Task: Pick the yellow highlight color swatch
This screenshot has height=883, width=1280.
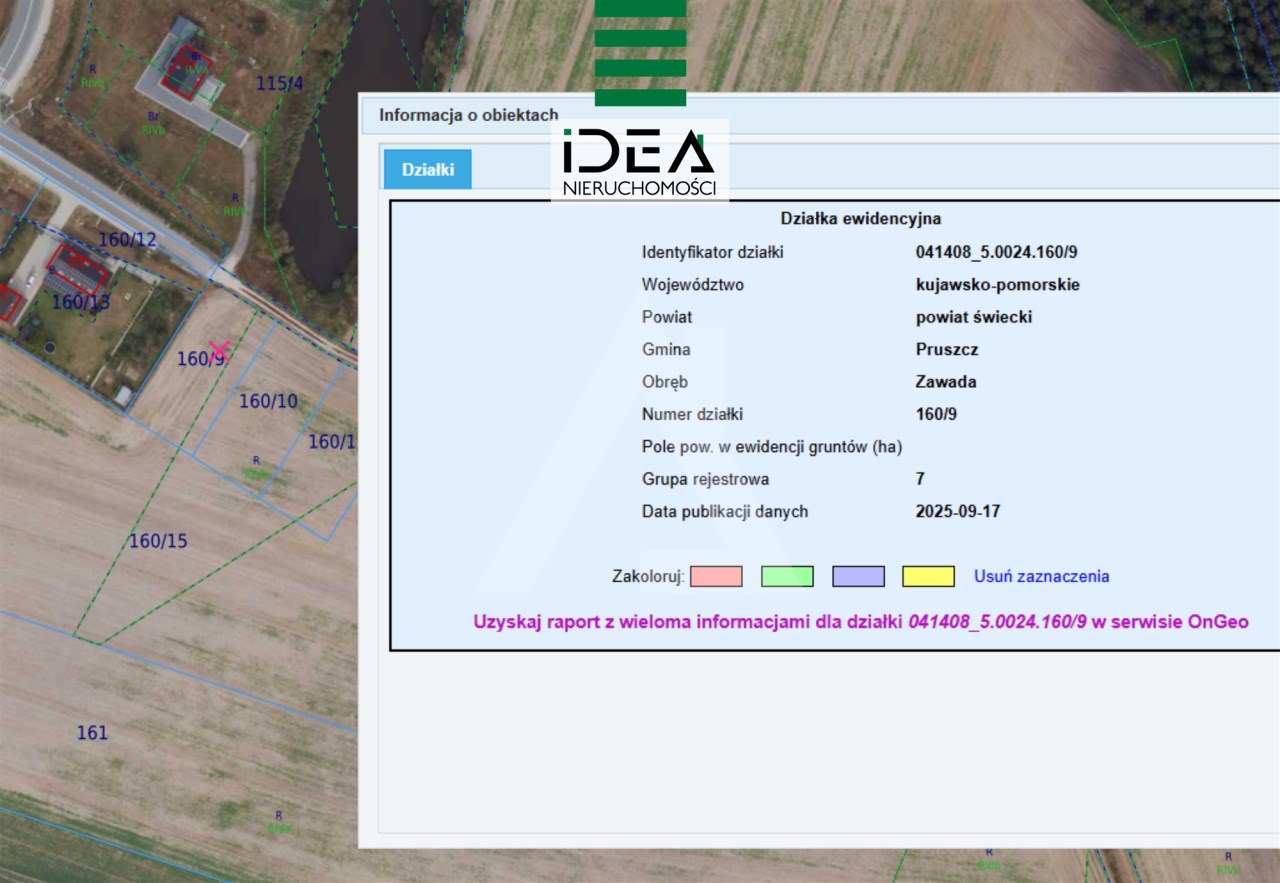Action: [928, 576]
